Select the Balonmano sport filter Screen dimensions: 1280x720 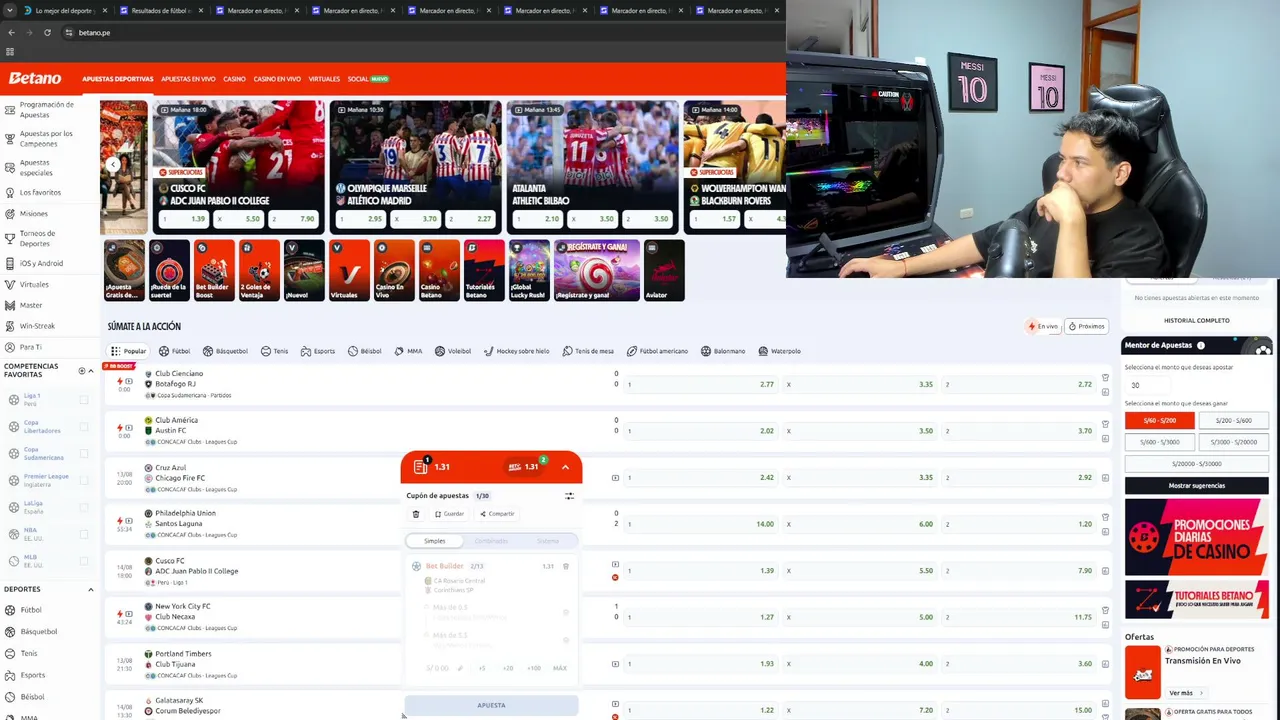pos(723,351)
